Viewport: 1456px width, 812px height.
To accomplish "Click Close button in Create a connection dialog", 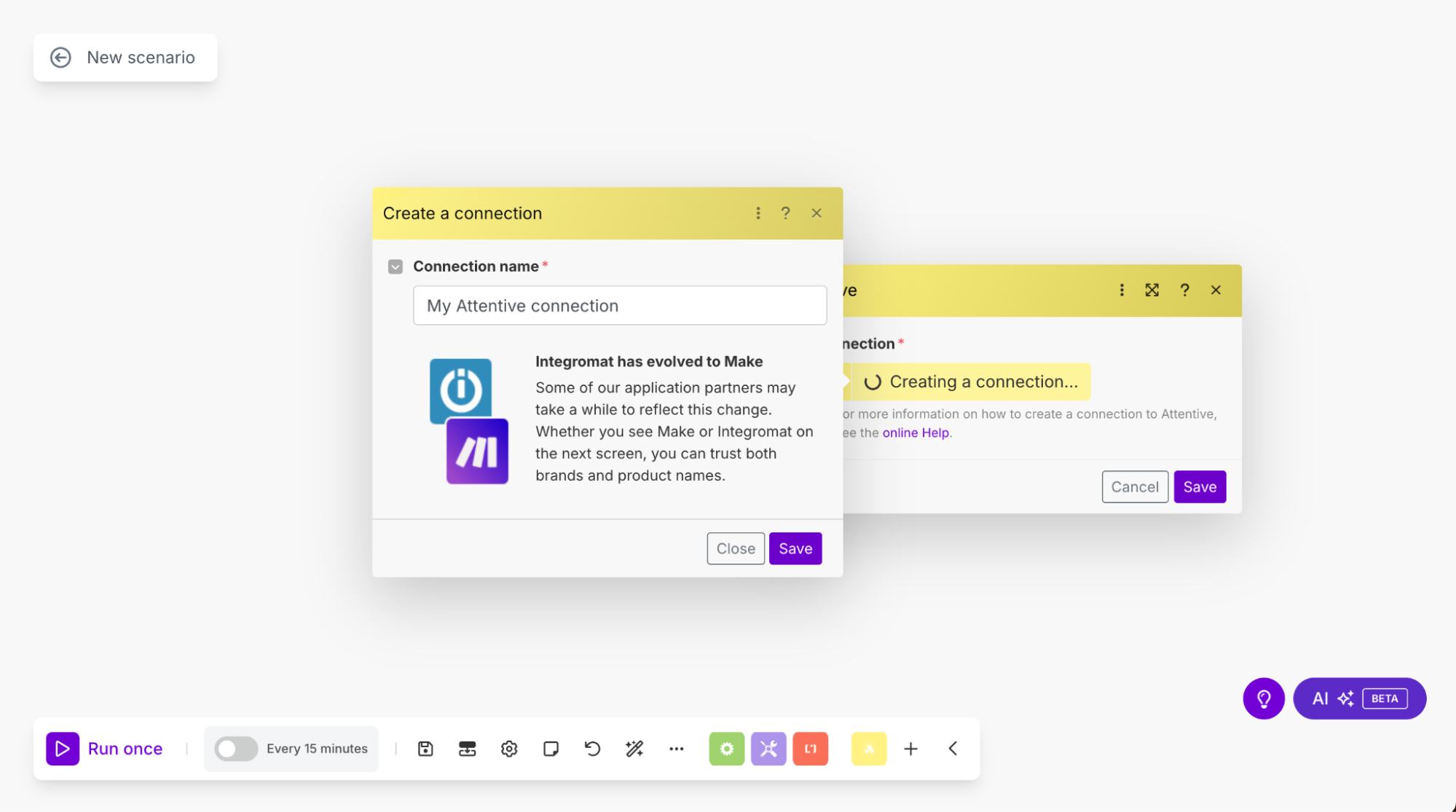I will (736, 548).
